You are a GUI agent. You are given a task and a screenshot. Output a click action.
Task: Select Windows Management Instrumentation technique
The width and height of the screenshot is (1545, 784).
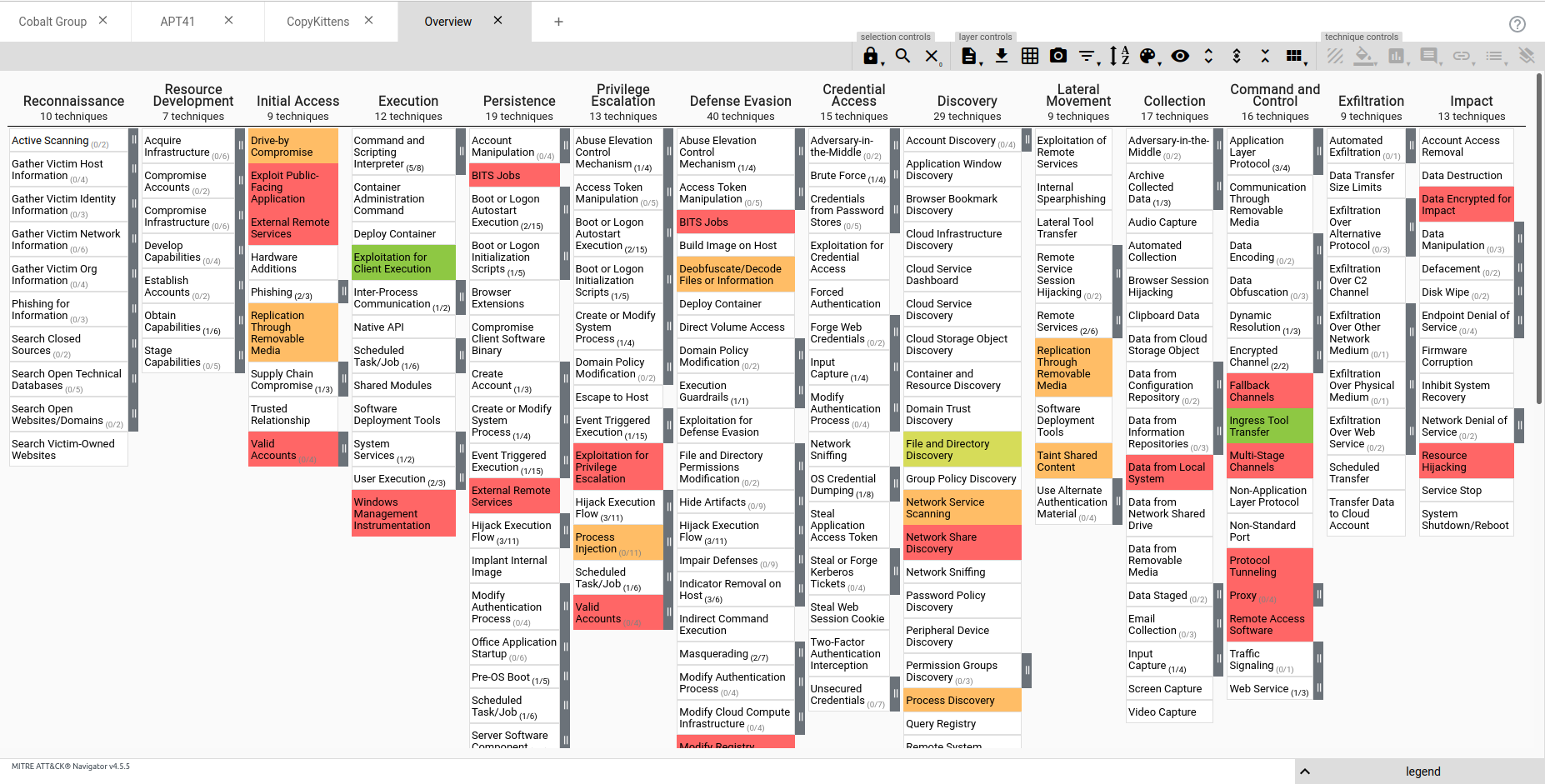click(x=403, y=513)
